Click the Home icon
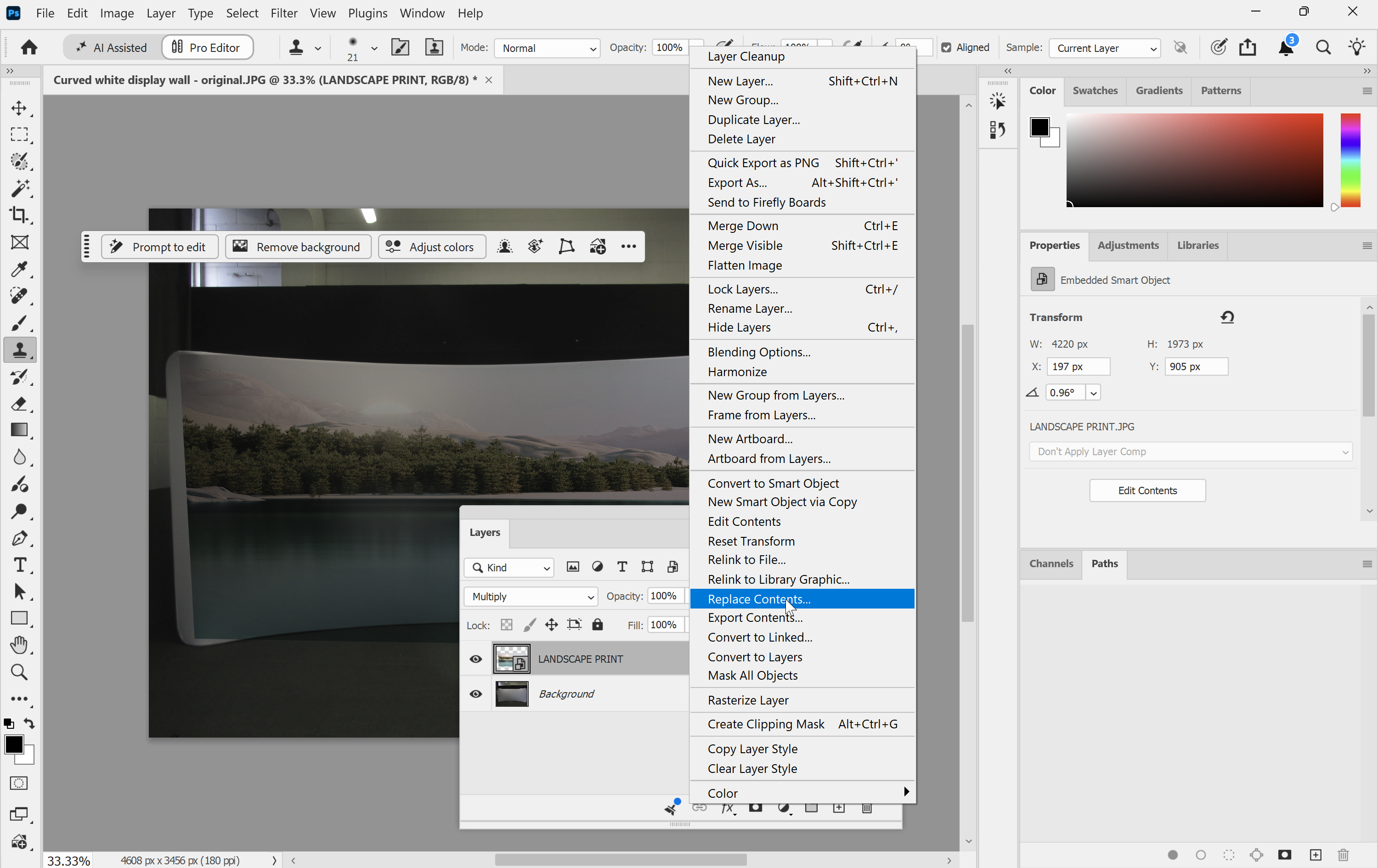Viewport: 1378px width, 868px height. [x=29, y=47]
